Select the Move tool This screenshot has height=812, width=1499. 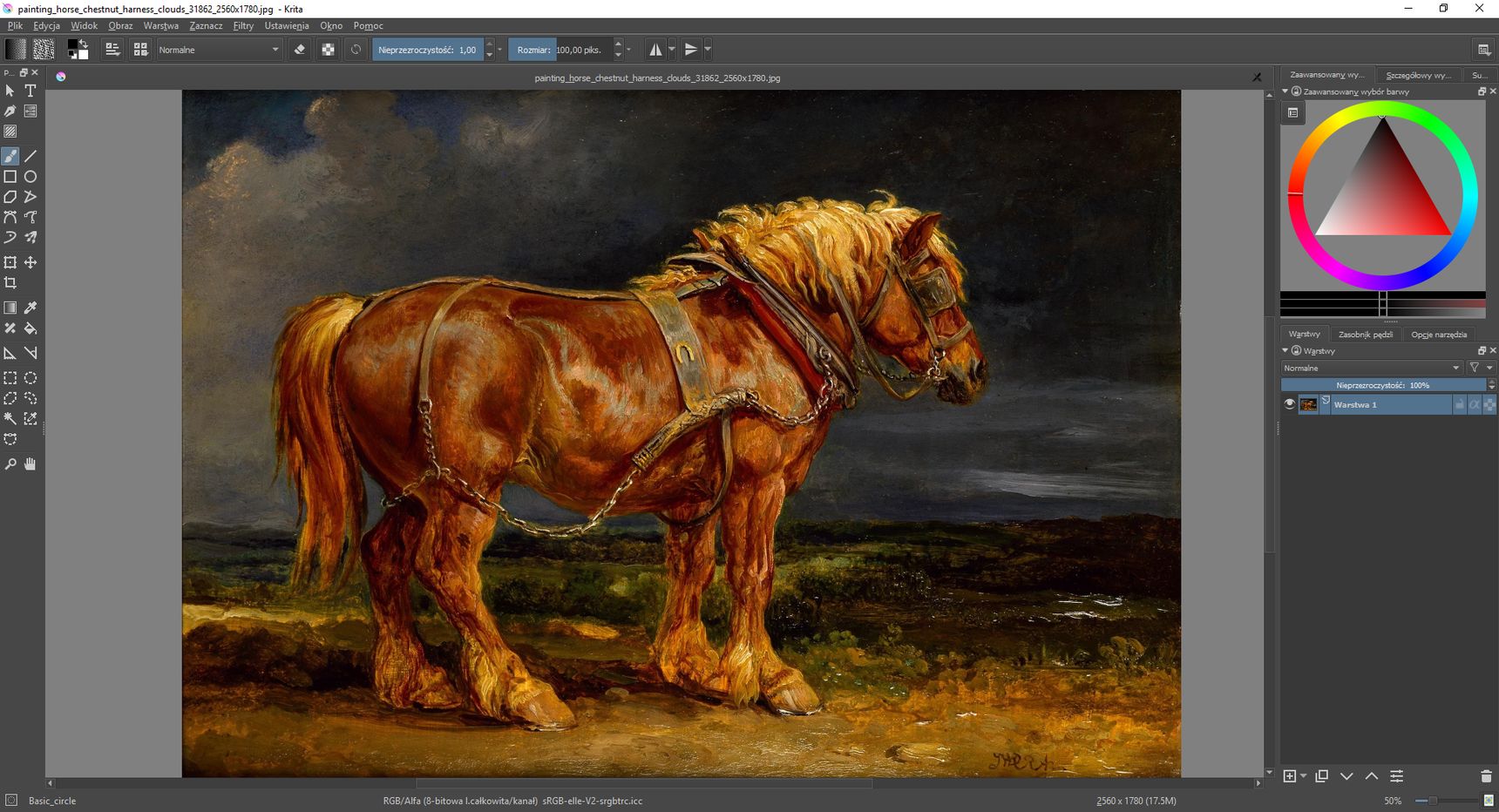click(x=31, y=262)
